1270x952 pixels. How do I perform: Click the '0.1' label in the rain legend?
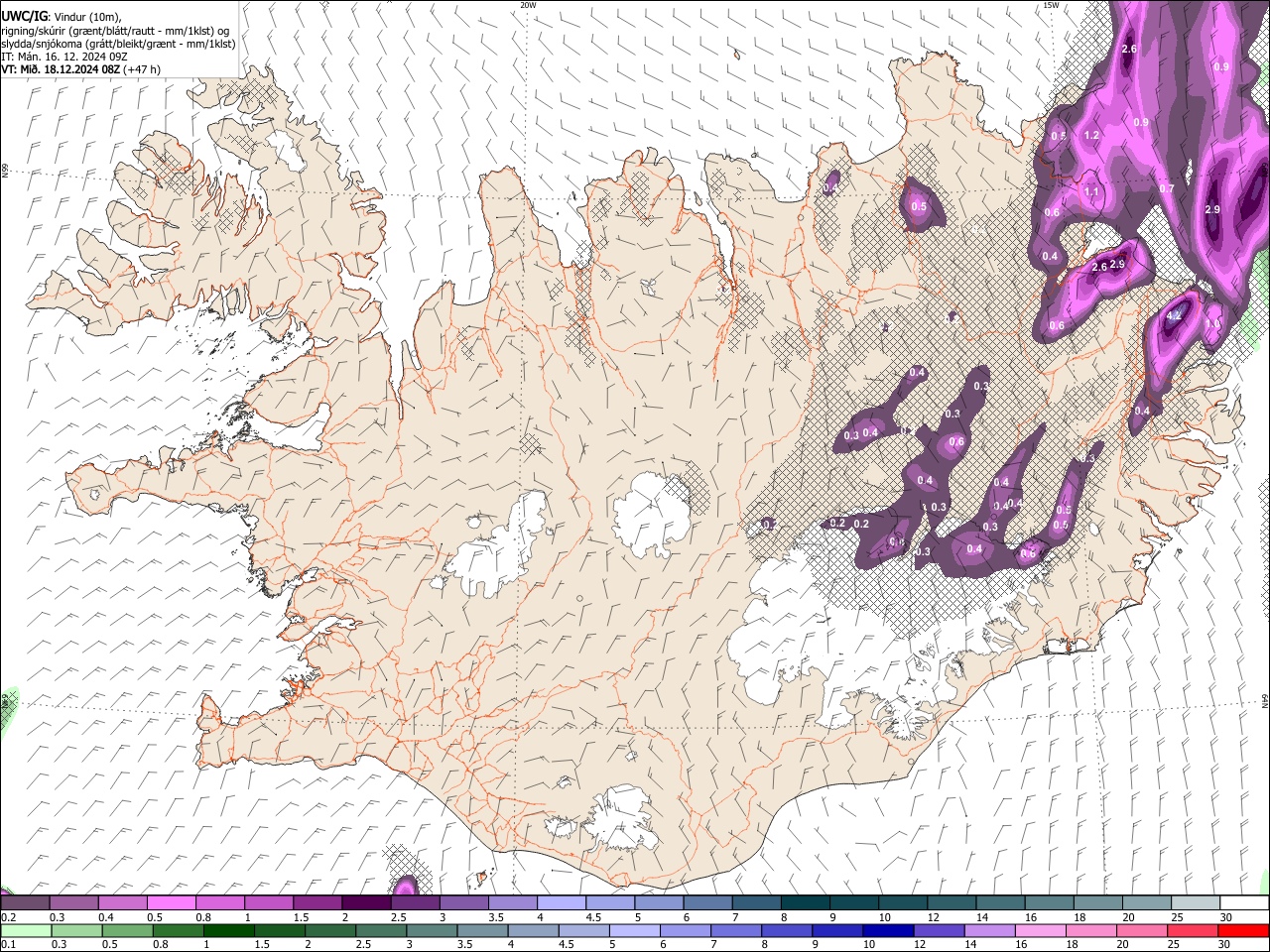[7, 944]
